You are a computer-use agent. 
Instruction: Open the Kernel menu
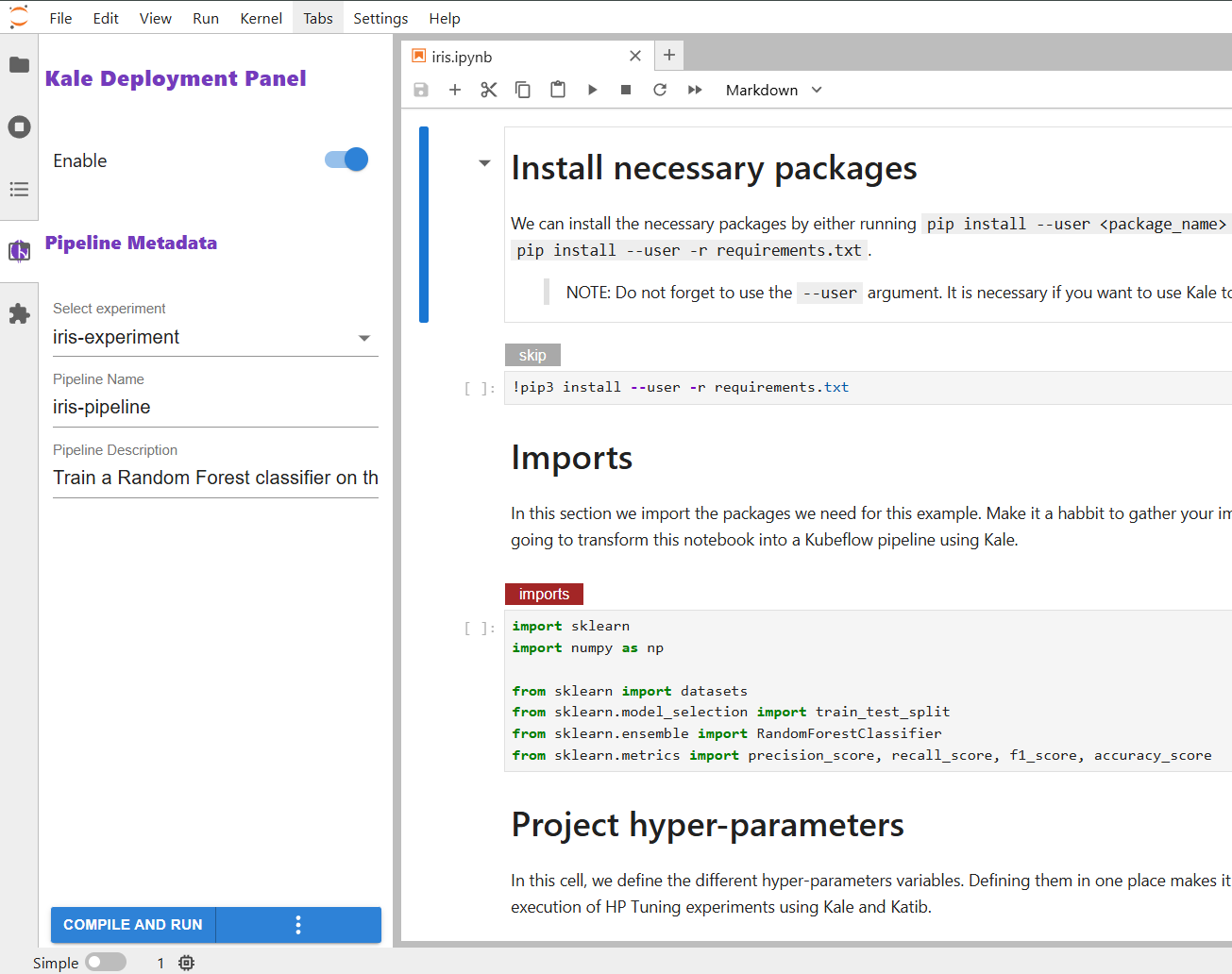click(261, 18)
